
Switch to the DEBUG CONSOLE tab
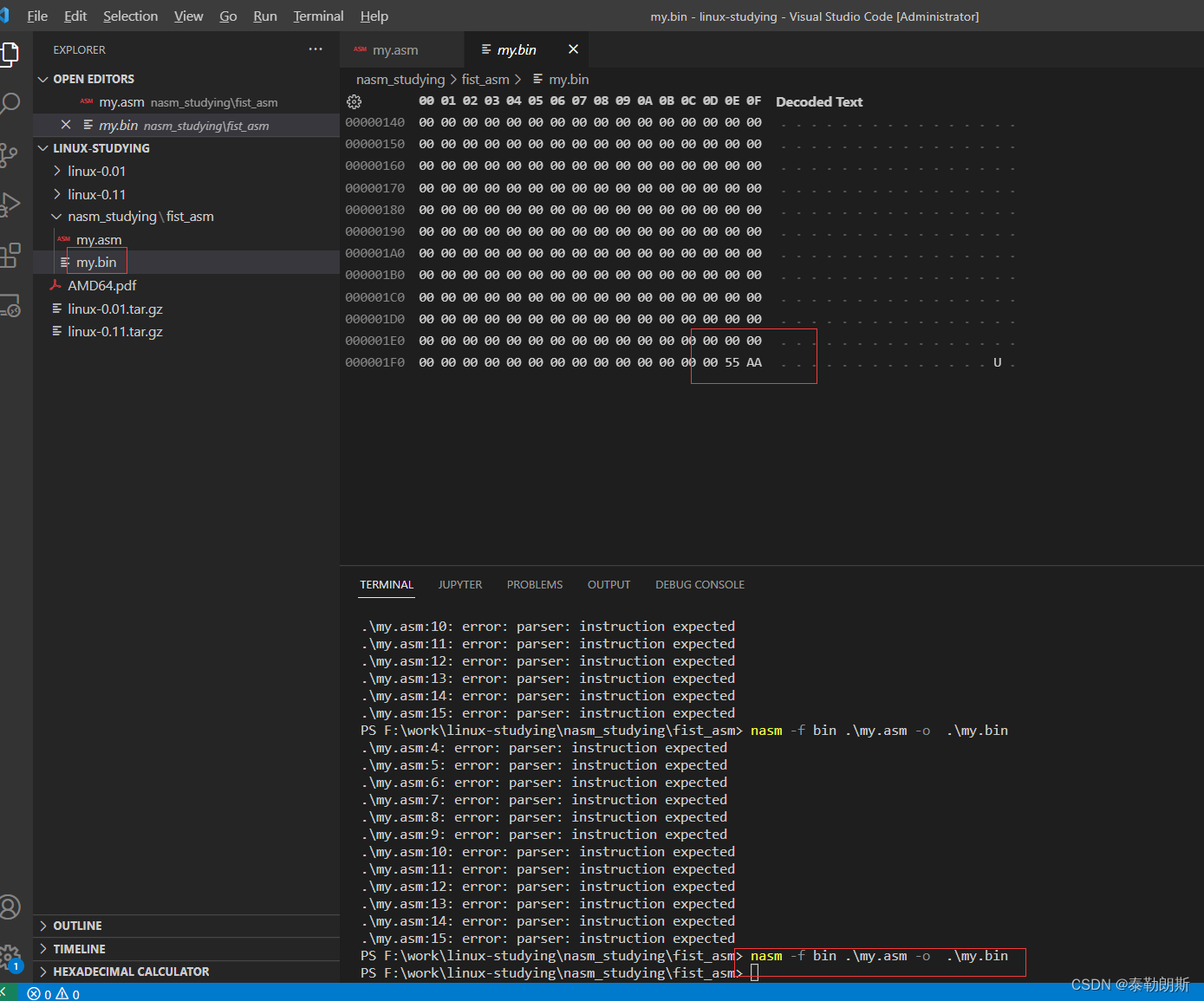click(x=700, y=584)
